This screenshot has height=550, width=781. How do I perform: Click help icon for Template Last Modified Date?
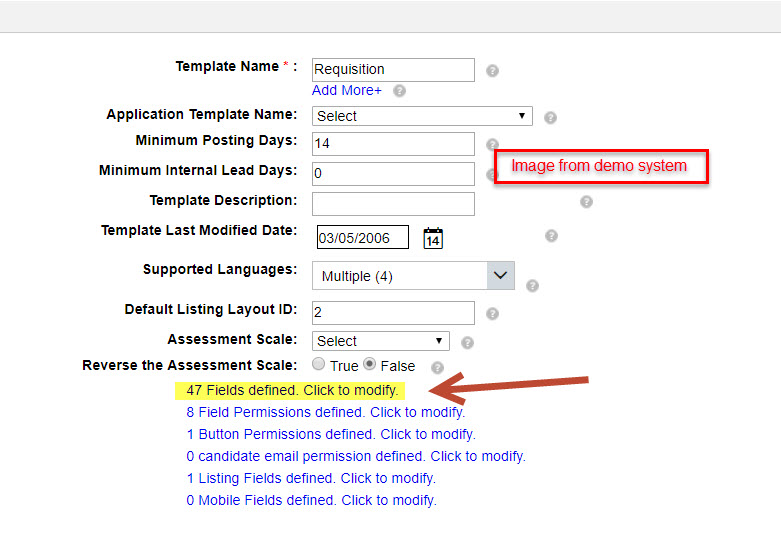pyautogui.click(x=551, y=236)
